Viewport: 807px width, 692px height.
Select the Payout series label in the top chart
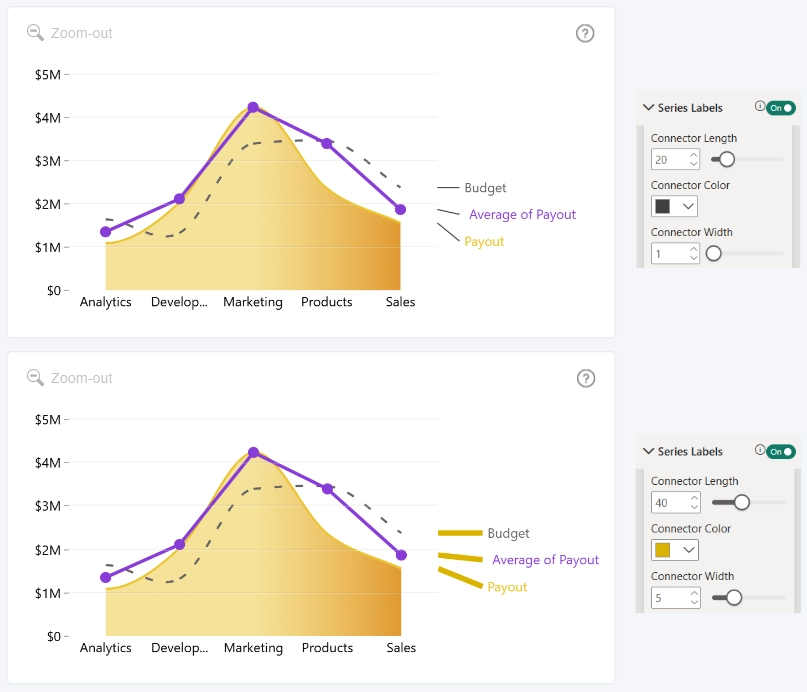[484, 242]
